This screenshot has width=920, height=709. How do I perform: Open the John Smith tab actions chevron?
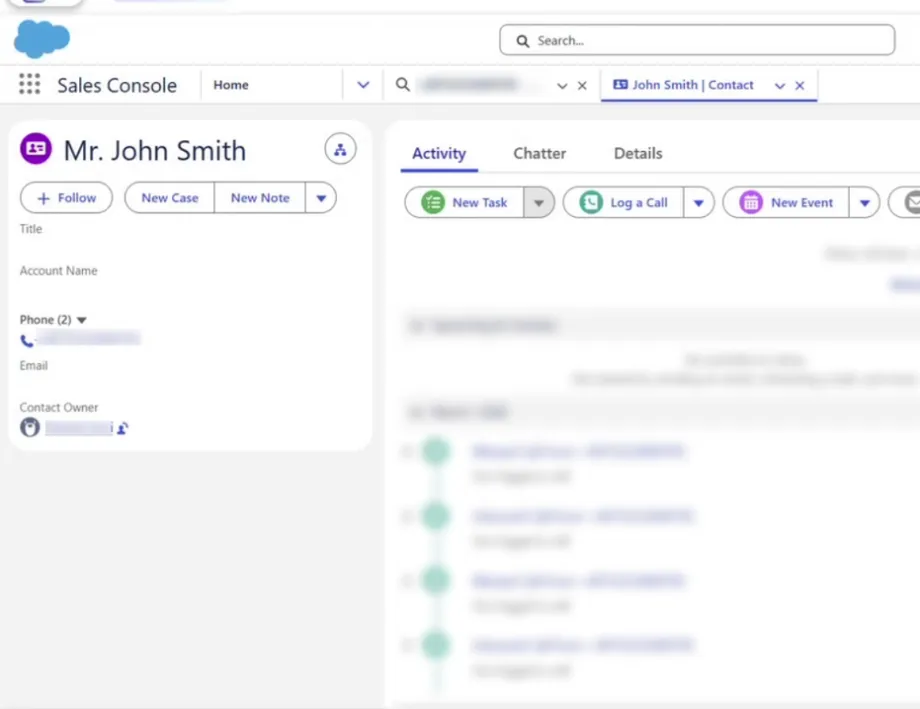click(x=780, y=86)
